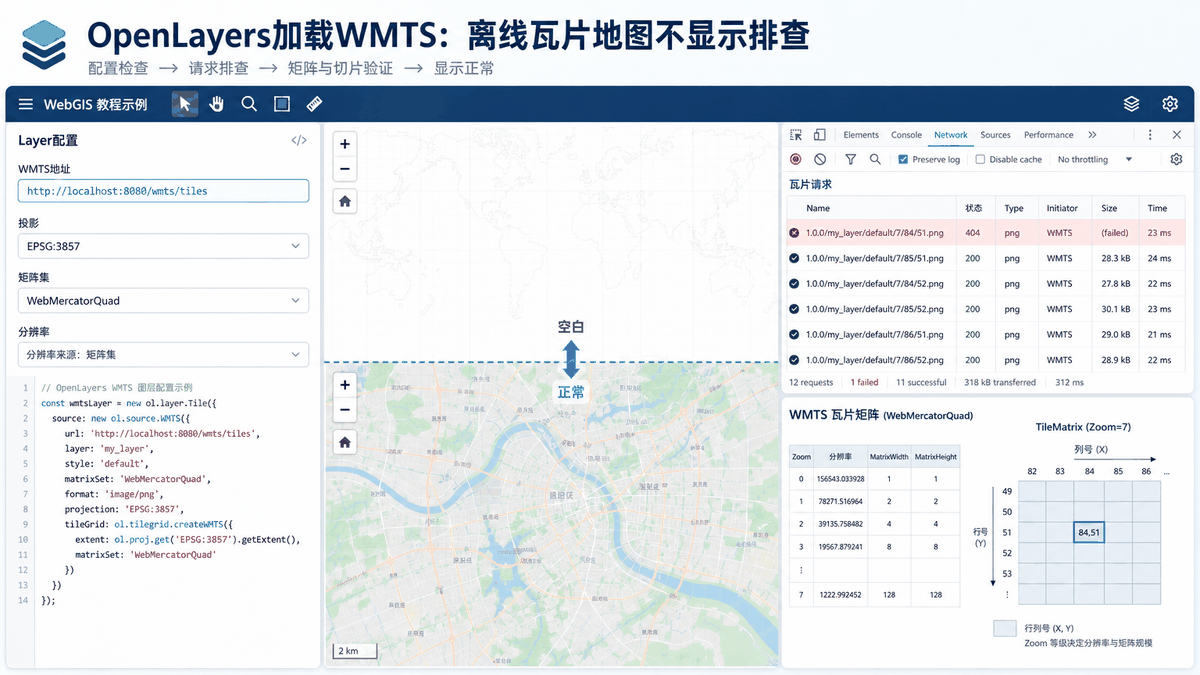Select the Network tab

(951, 135)
